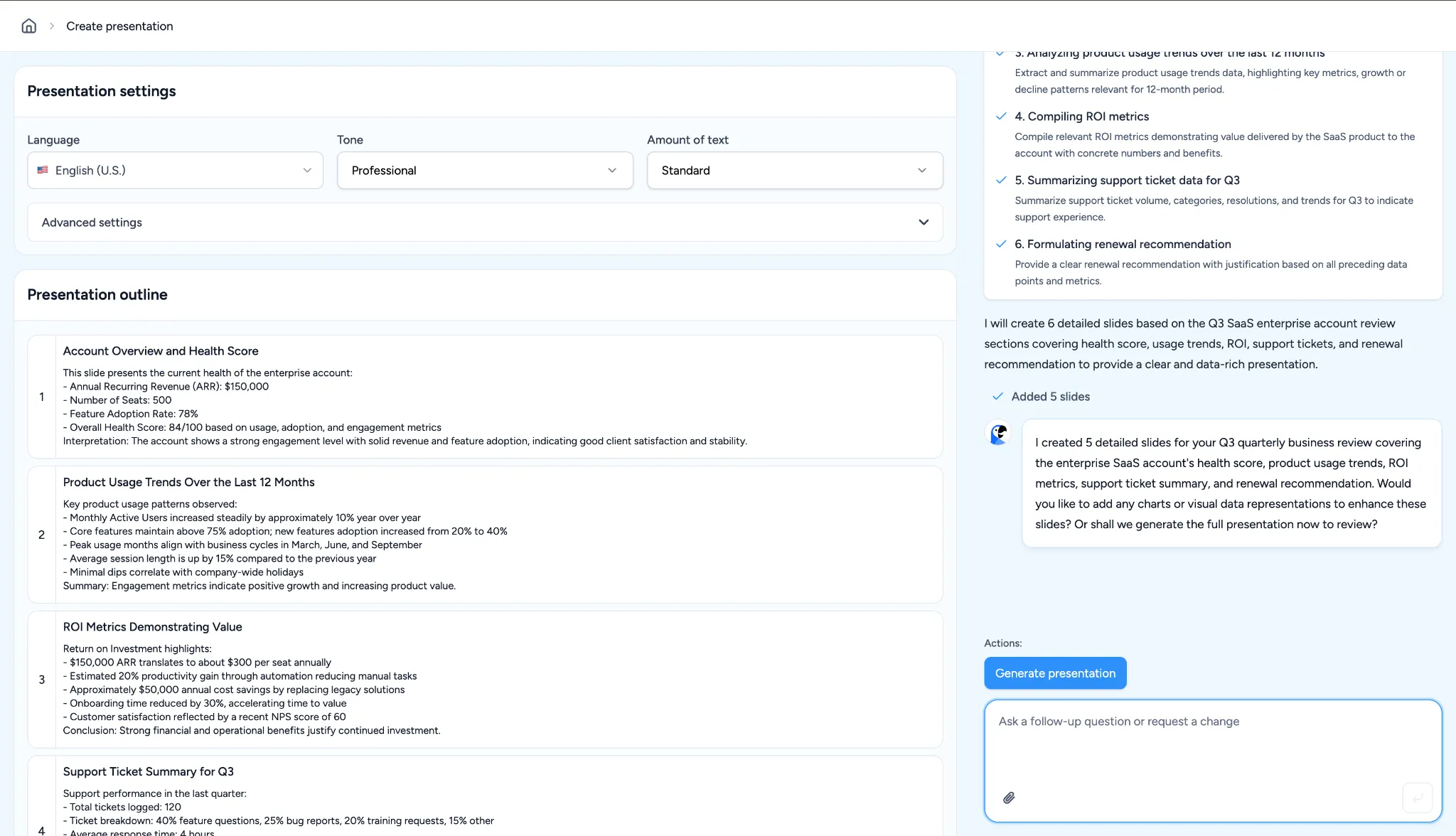The height and width of the screenshot is (836, 1456).
Task: Select the Product Usage Trends slide title
Action: pos(188,482)
